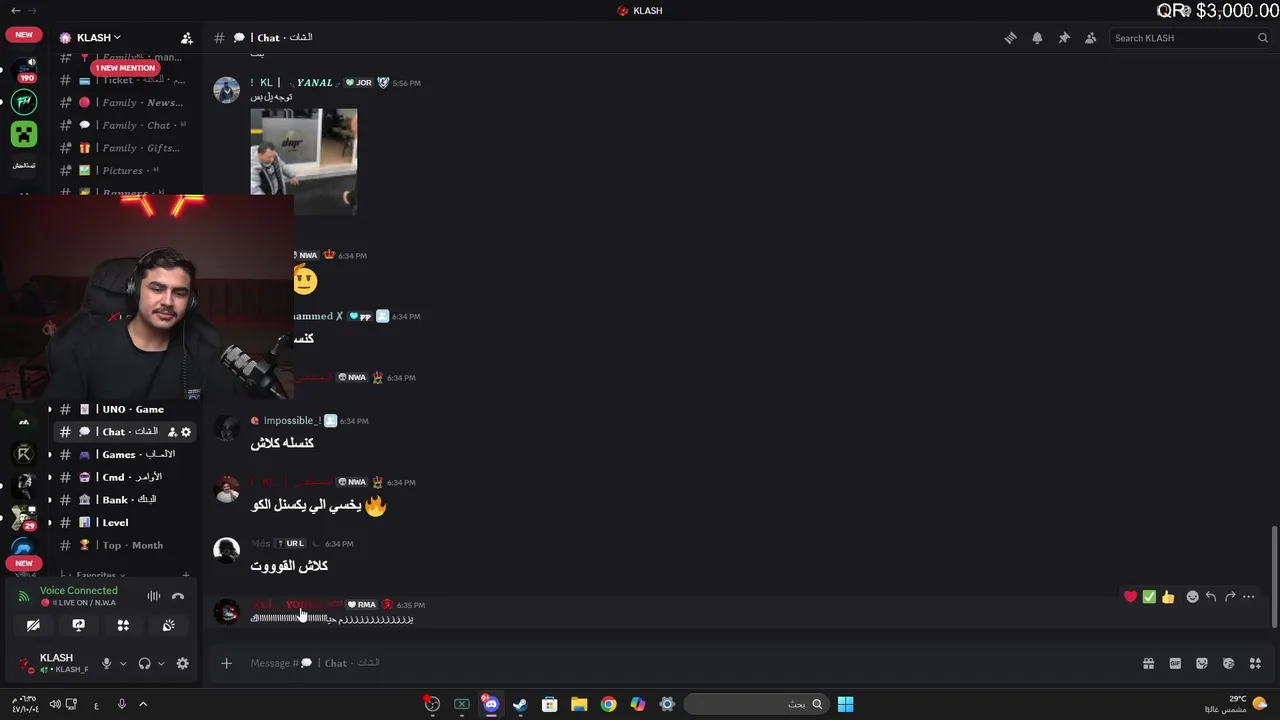Expand Games channel threads arrow
The image size is (1280, 720).
[x=49, y=454]
